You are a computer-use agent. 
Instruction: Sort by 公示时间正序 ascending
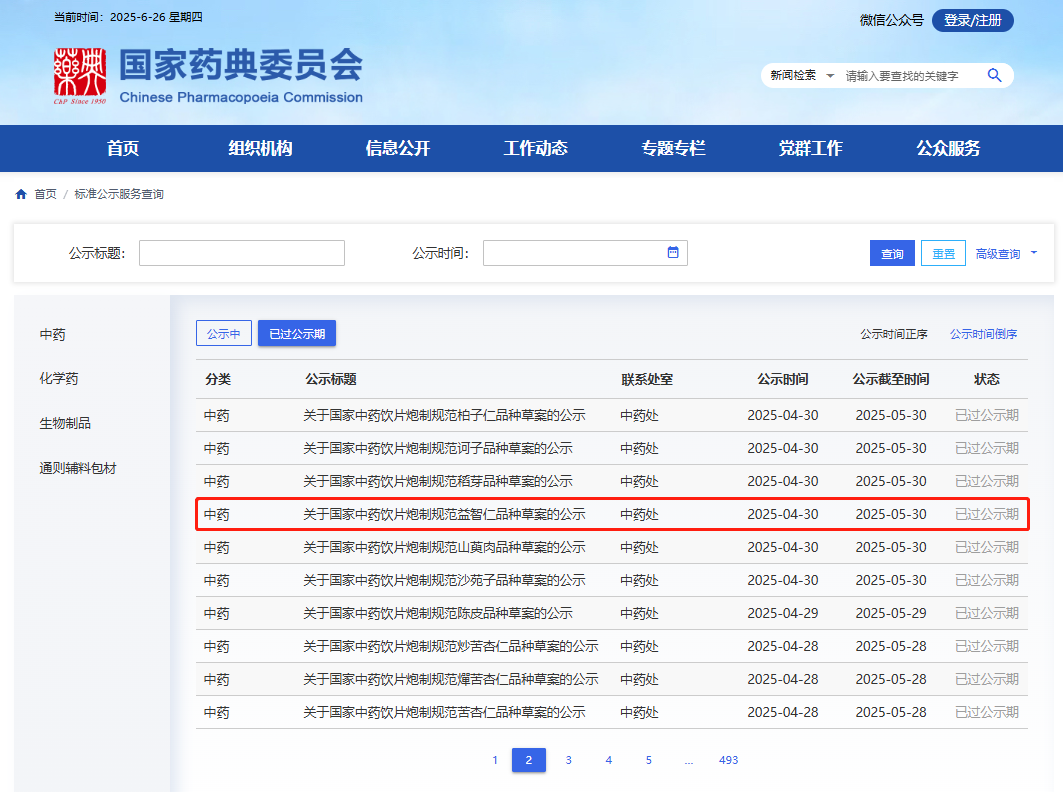click(x=894, y=334)
